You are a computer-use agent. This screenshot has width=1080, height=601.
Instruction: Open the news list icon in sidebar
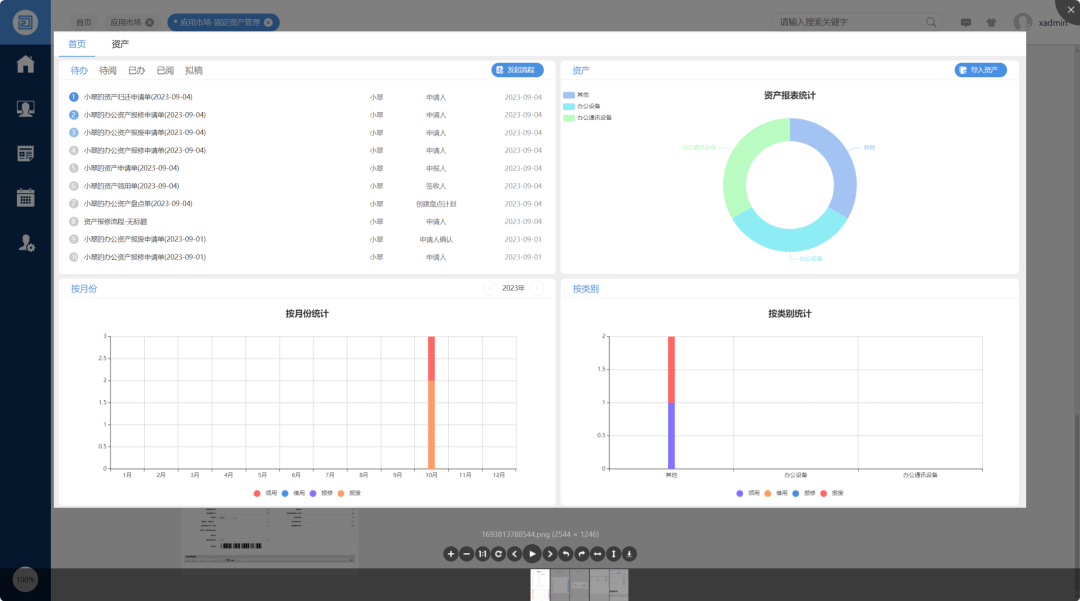25,154
